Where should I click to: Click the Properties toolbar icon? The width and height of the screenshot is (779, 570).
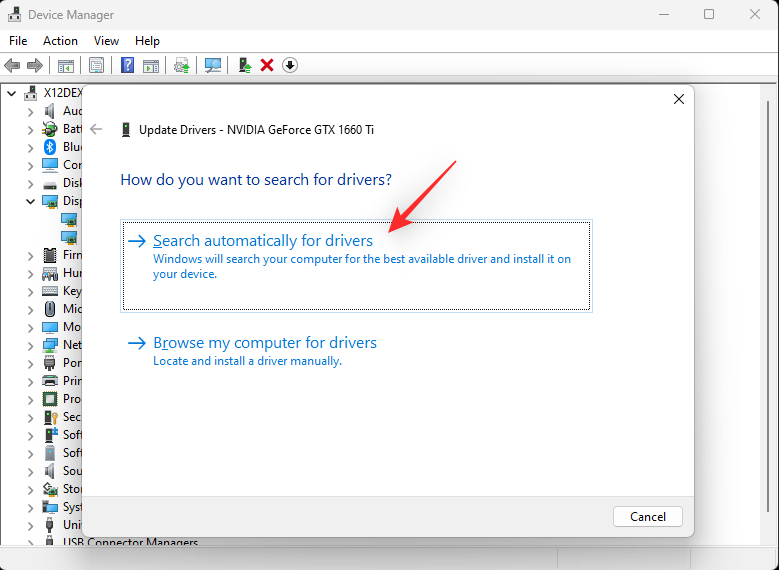click(96, 65)
